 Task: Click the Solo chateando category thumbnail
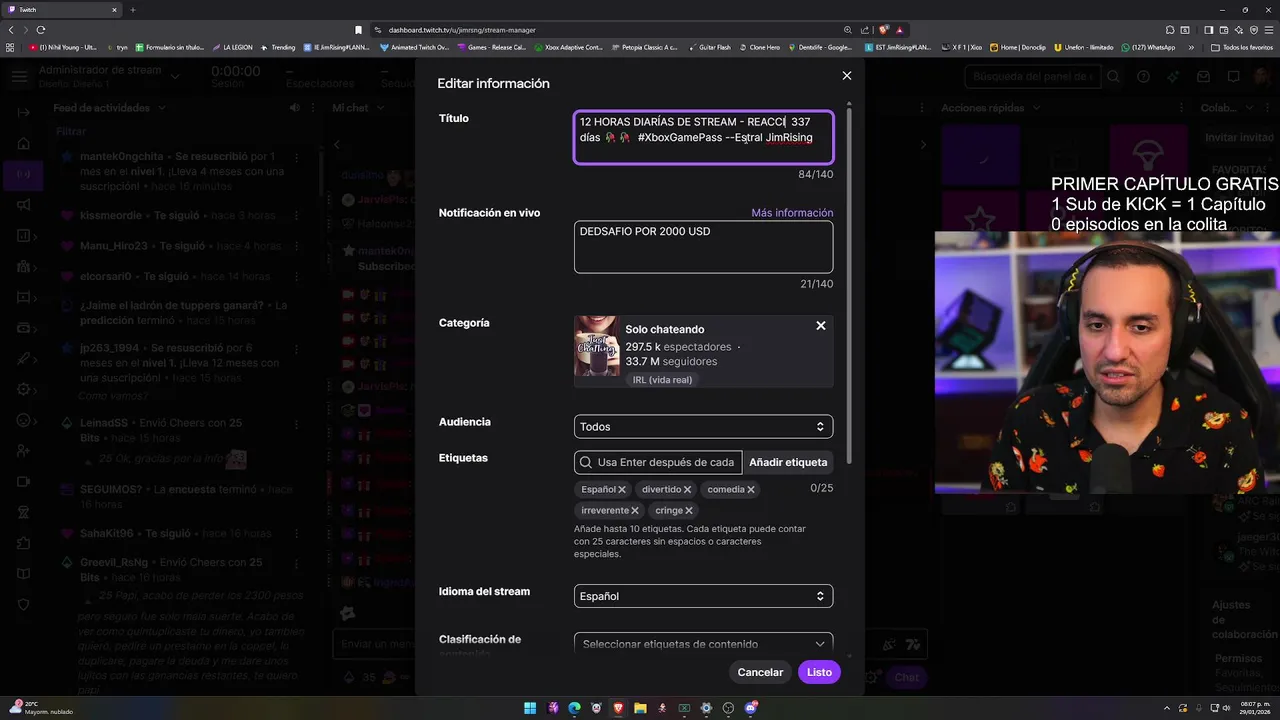[x=596, y=346]
